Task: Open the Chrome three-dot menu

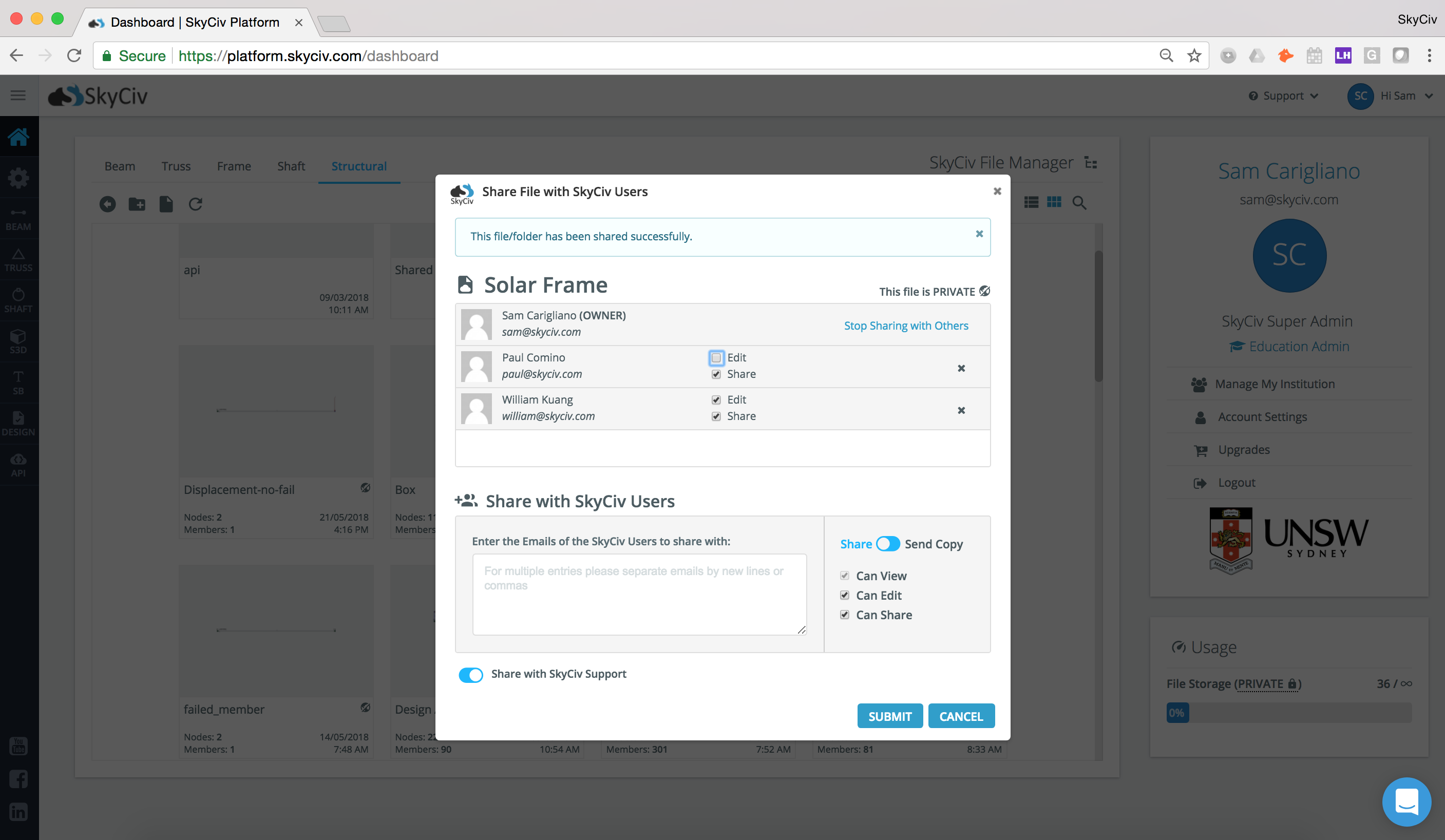Action: pyautogui.click(x=1429, y=55)
